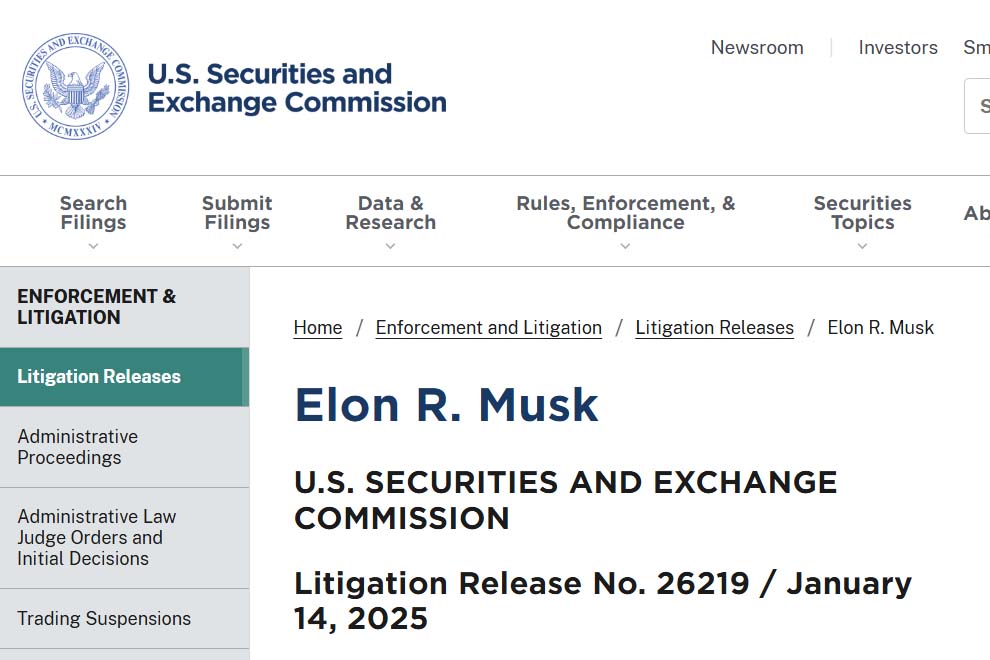The image size is (990, 660).
Task: Open the Newsroom link
Action: pyautogui.click(x=757, y=48)
